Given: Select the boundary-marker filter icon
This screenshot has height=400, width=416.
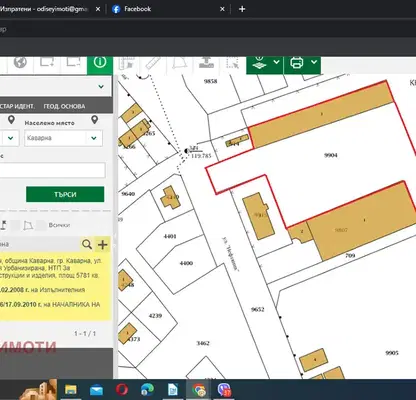Looking at the screenshot, I should tap(4, 225).
